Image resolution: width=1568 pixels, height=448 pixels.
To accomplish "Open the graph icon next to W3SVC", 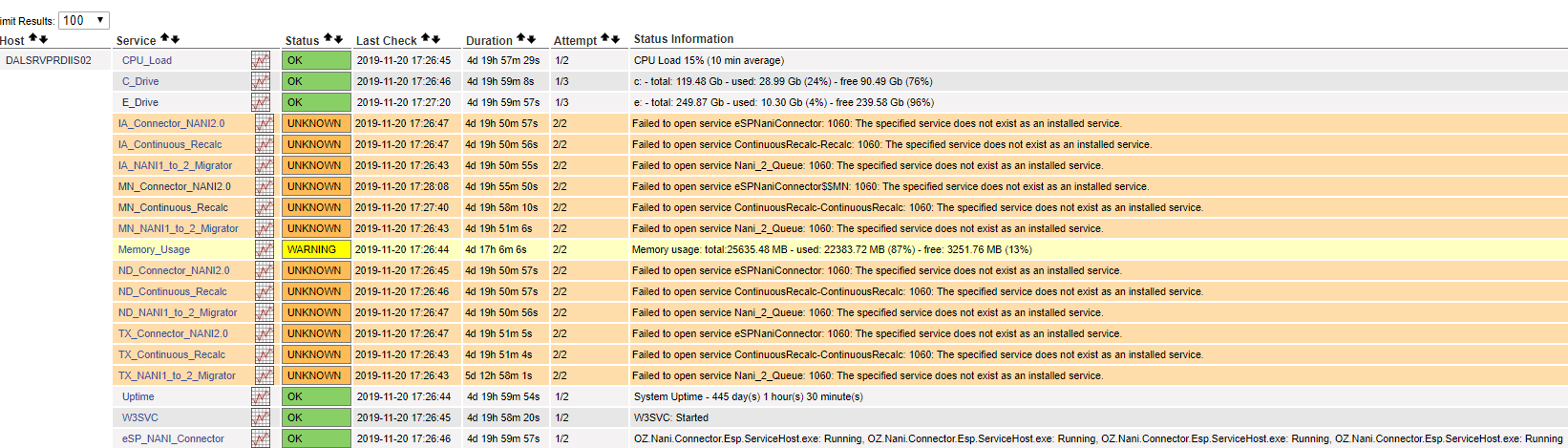I will (x=261, y=417).
